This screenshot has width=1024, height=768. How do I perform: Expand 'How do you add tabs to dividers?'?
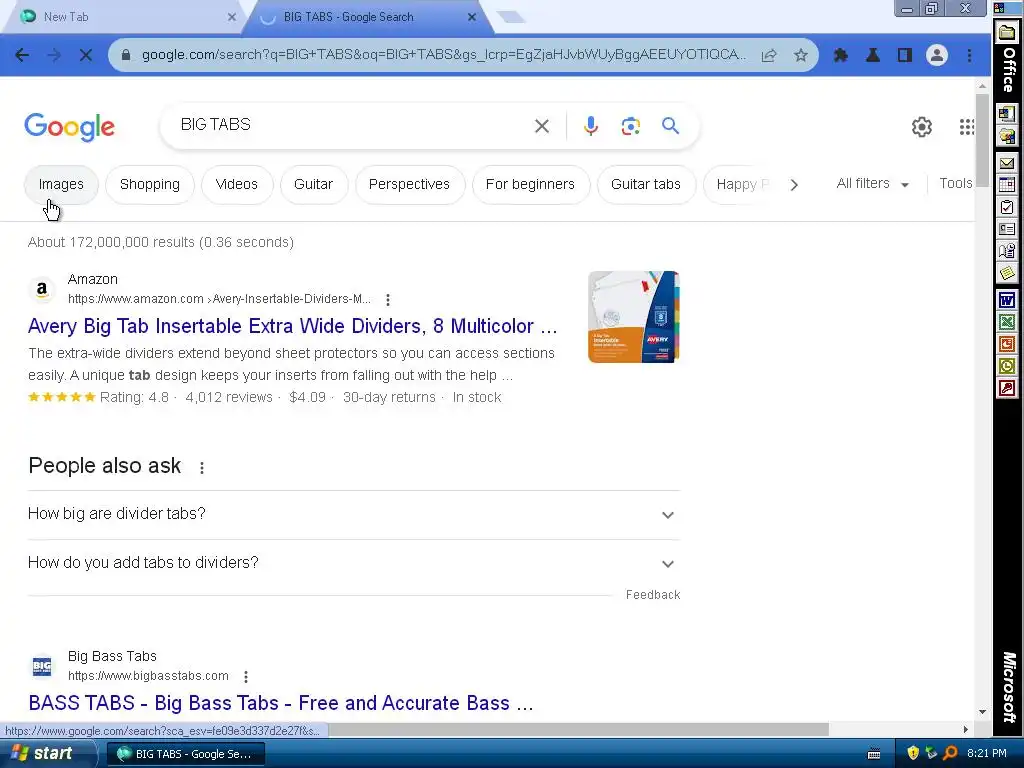tap(354, 564)
